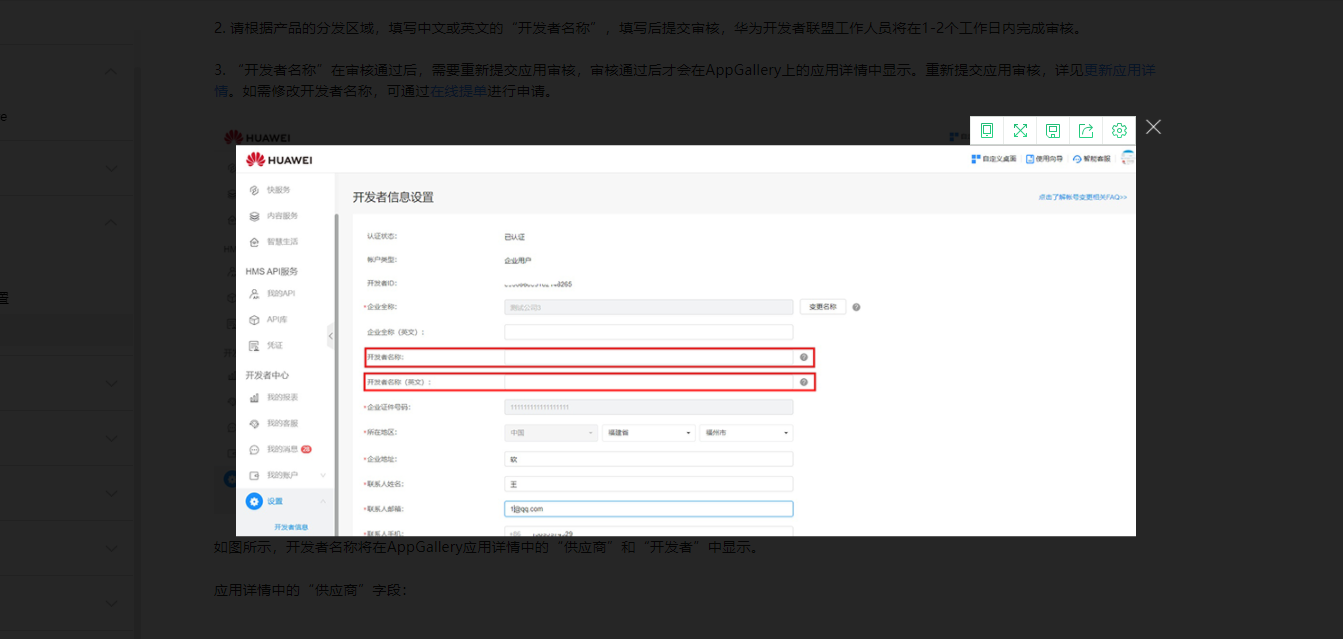Open image viewer settings via the gear icon
Screen dimensions: 1343x639
tap(1119, 130)
